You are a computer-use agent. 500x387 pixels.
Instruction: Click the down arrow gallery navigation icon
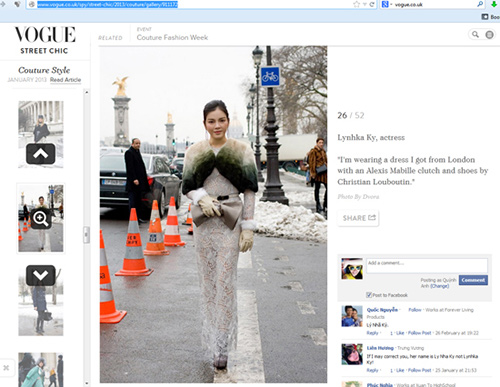(41, 275)
